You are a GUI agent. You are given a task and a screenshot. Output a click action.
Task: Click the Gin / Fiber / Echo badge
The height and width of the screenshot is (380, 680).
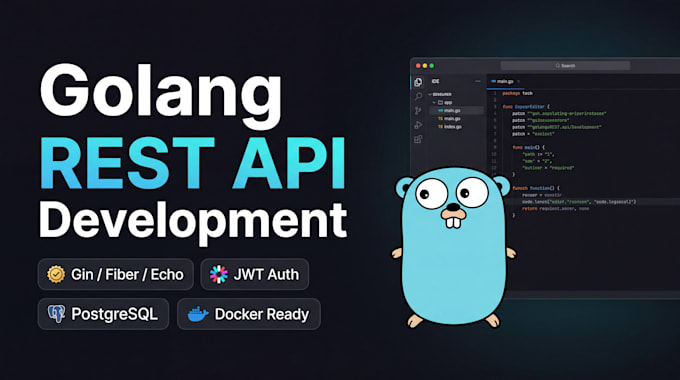[116, 274]
